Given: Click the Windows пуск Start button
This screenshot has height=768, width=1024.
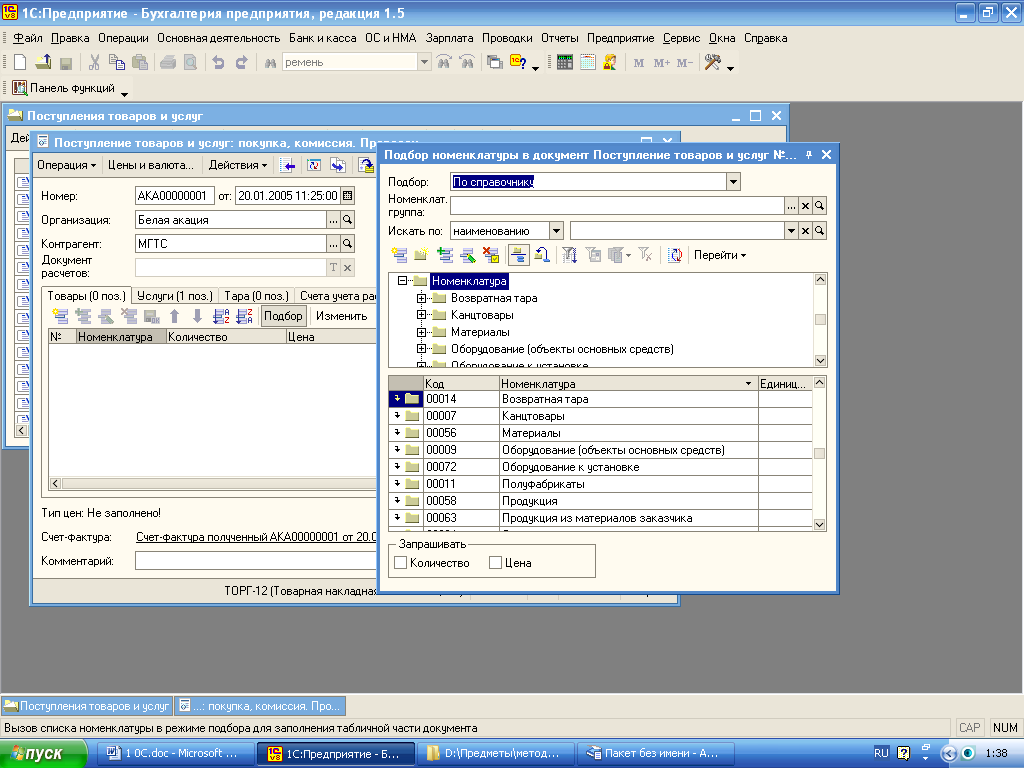Looking at the screenshot, I should (x=43, y=754).
